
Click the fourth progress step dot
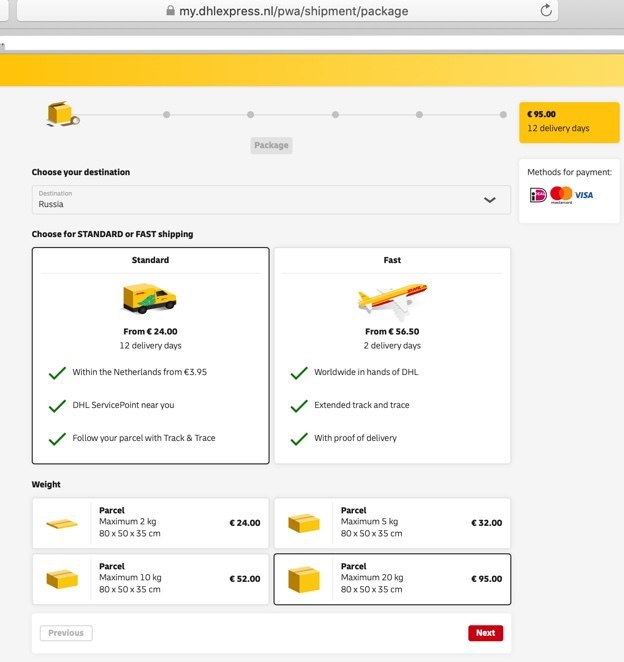(x=335, y=114)
